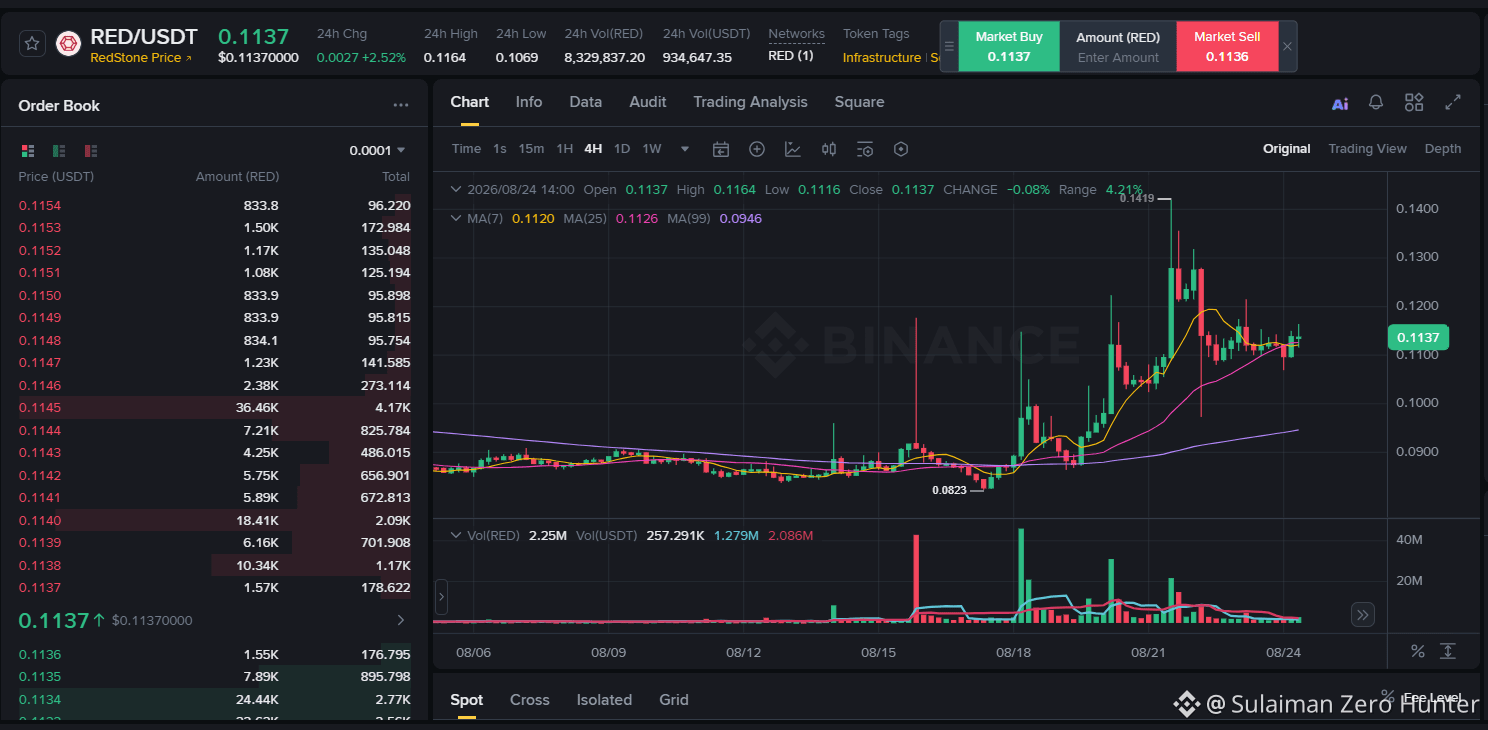The image size is (1488, 730).
Task: Open the chart date range calendar icon
Action: [721, 149]
